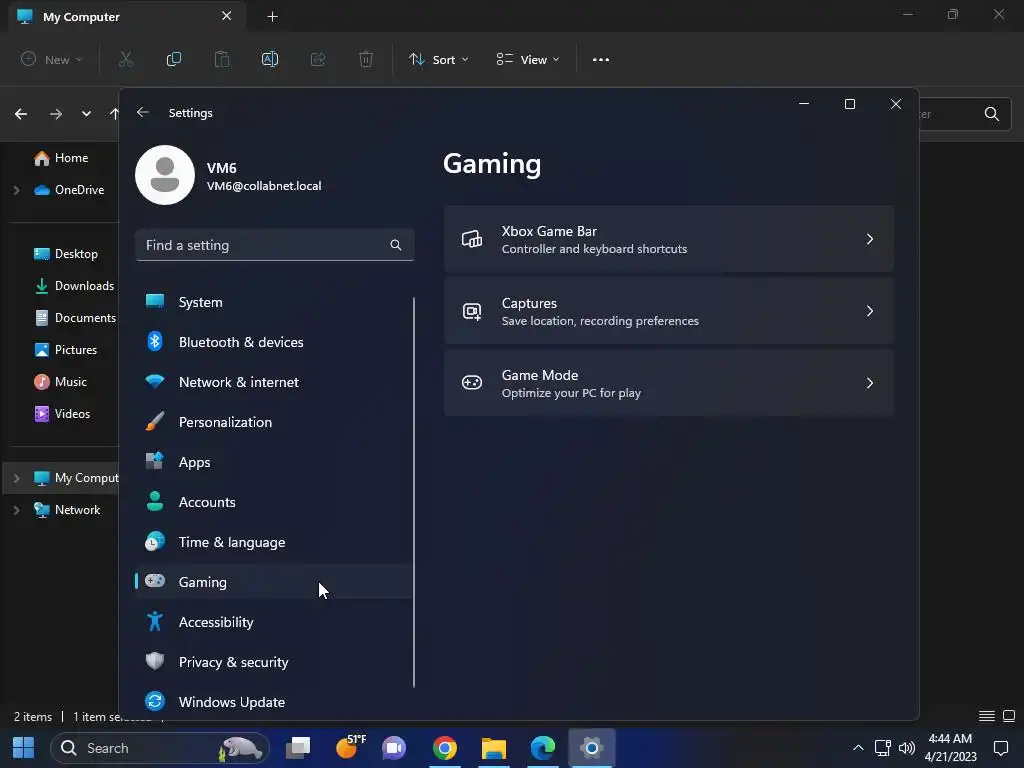Click the taskbar Search box
This screenshot has height=768, width=1024.
tap(160, 748)
